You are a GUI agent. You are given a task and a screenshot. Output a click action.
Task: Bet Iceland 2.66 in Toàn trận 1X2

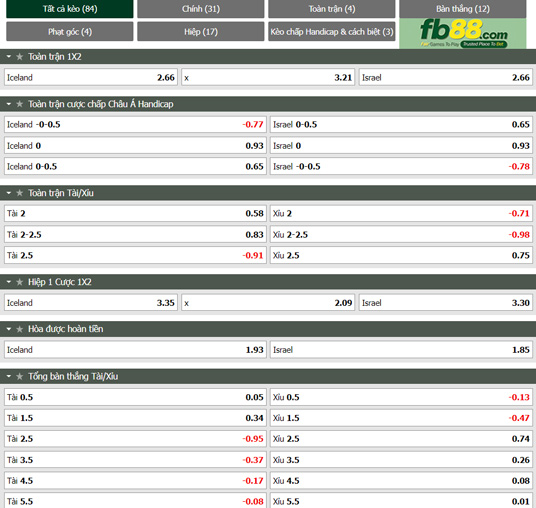pyautogui.click(x=91, y=77)
